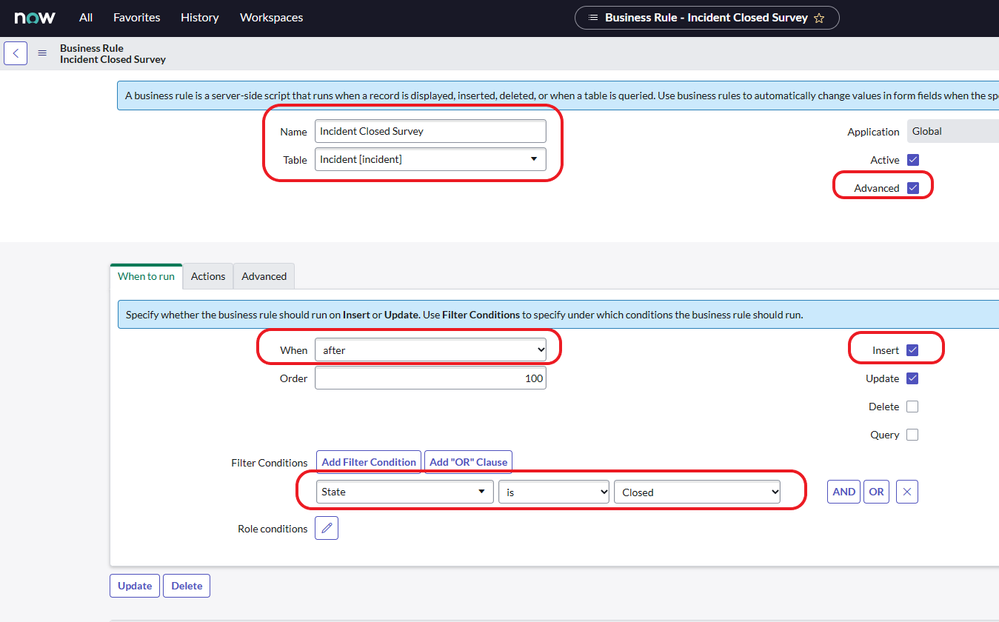
Task: Click the ServiceNow 'now' logo
Action: (x=35, y=17)
